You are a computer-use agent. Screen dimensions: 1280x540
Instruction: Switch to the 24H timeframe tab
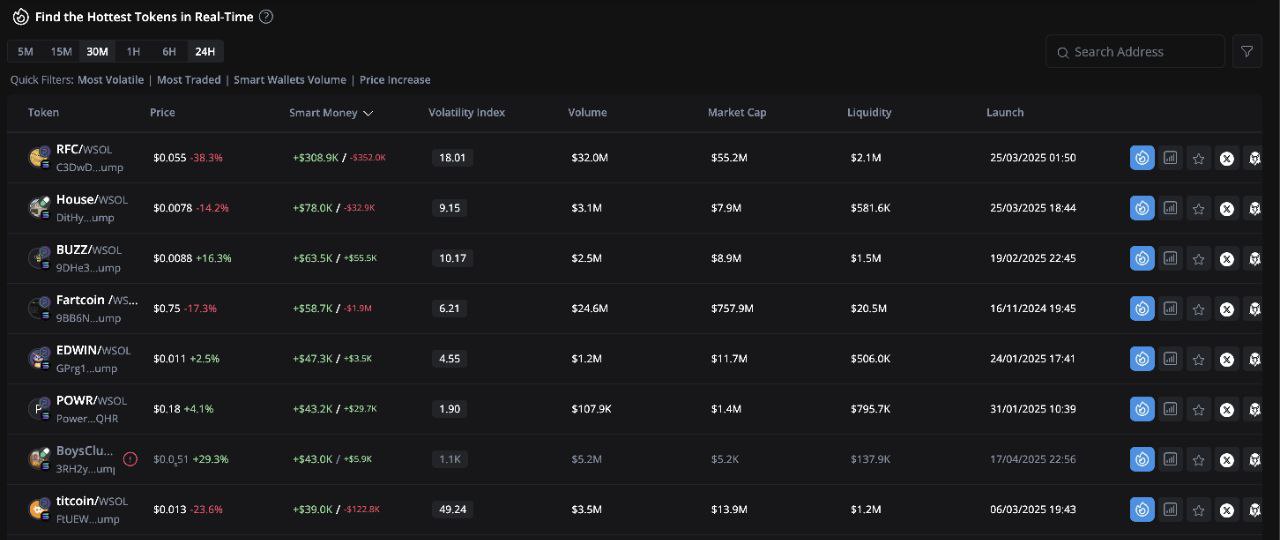[205, 52]
